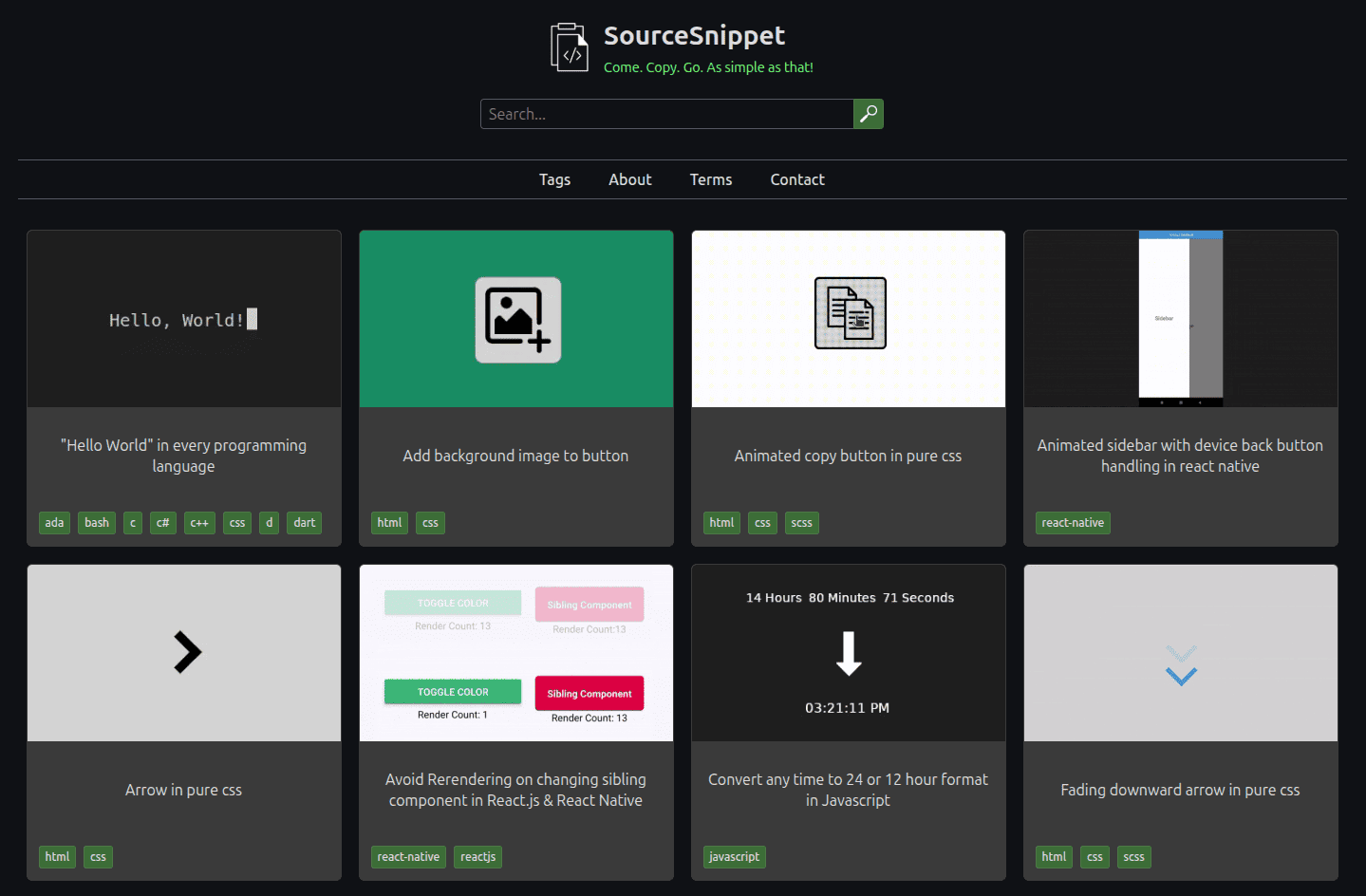Open the Contact page link

tap(796, 179)
